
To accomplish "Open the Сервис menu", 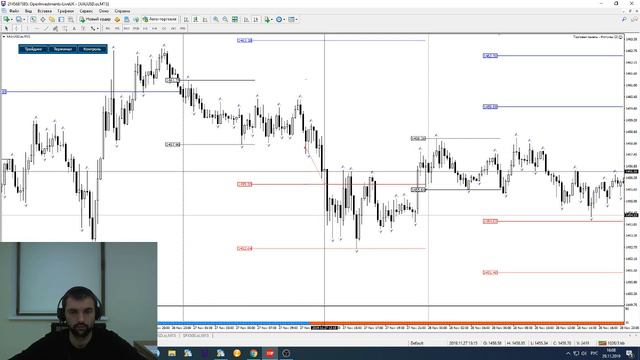I will coord(86,11).
